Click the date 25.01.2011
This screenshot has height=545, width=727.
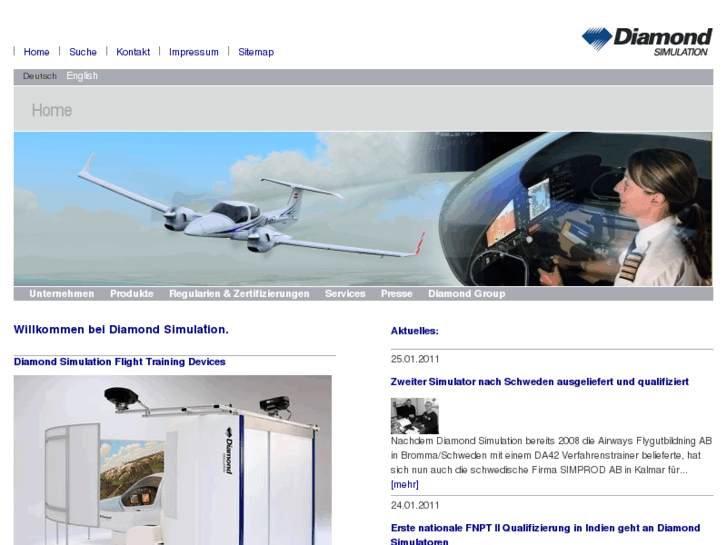click(415, 359)
